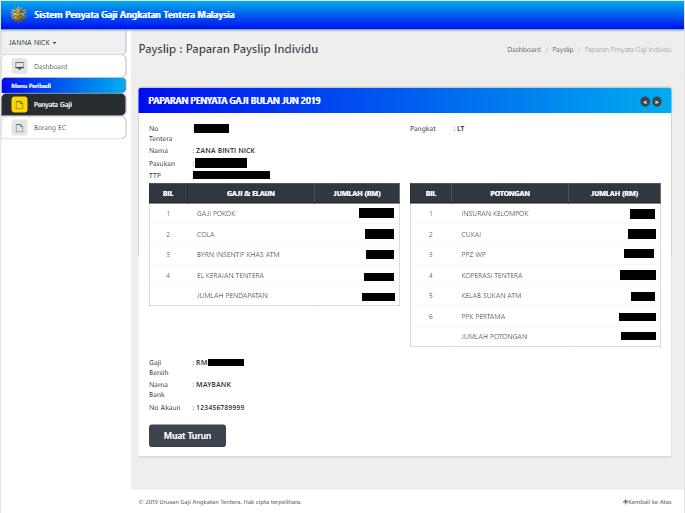
Task: Click the GAJI & ELAUN column header
Action: pos(250,194)
